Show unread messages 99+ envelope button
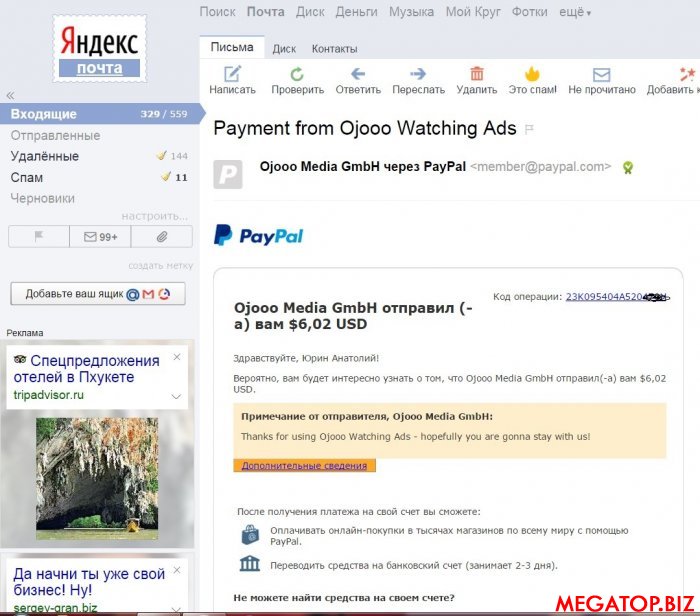 coord(100,236)
